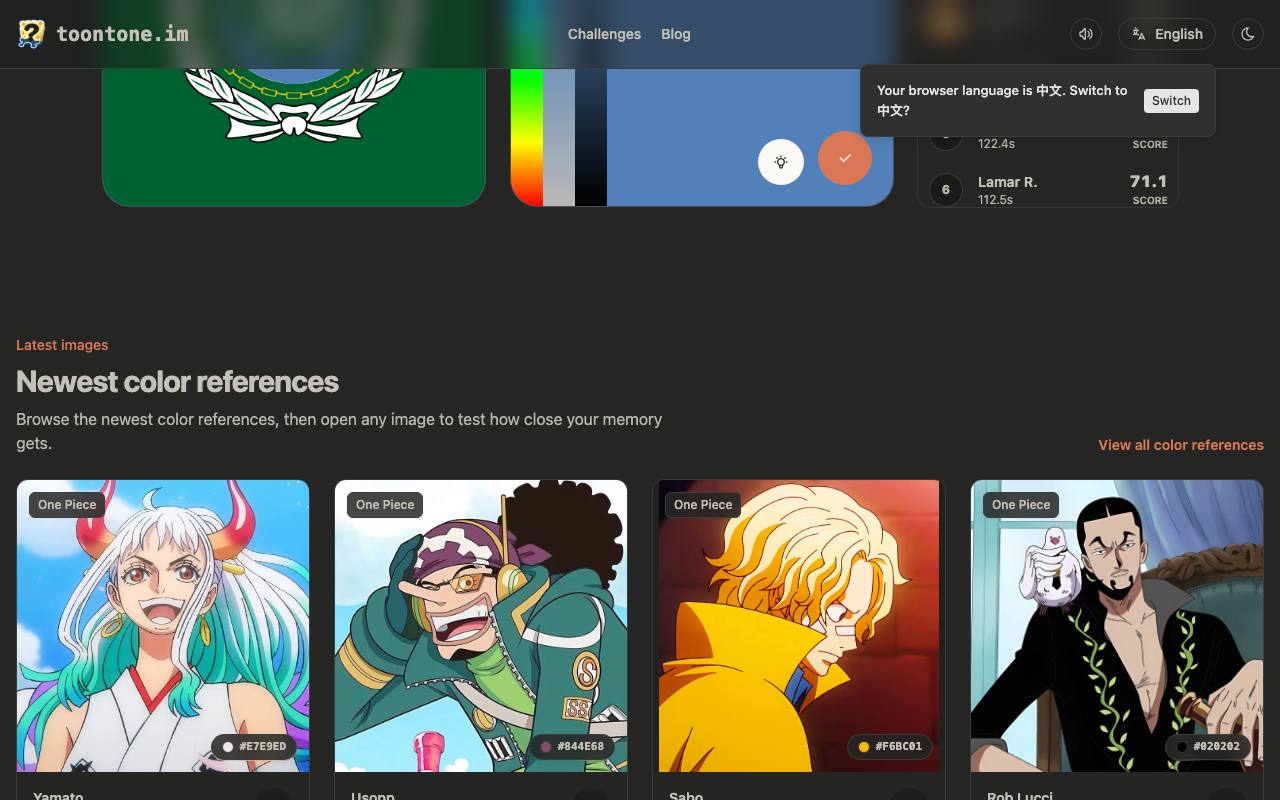The height and width of the screenshot is (800, 1280).
Task: Go to the Blog page
Action: 676,34
